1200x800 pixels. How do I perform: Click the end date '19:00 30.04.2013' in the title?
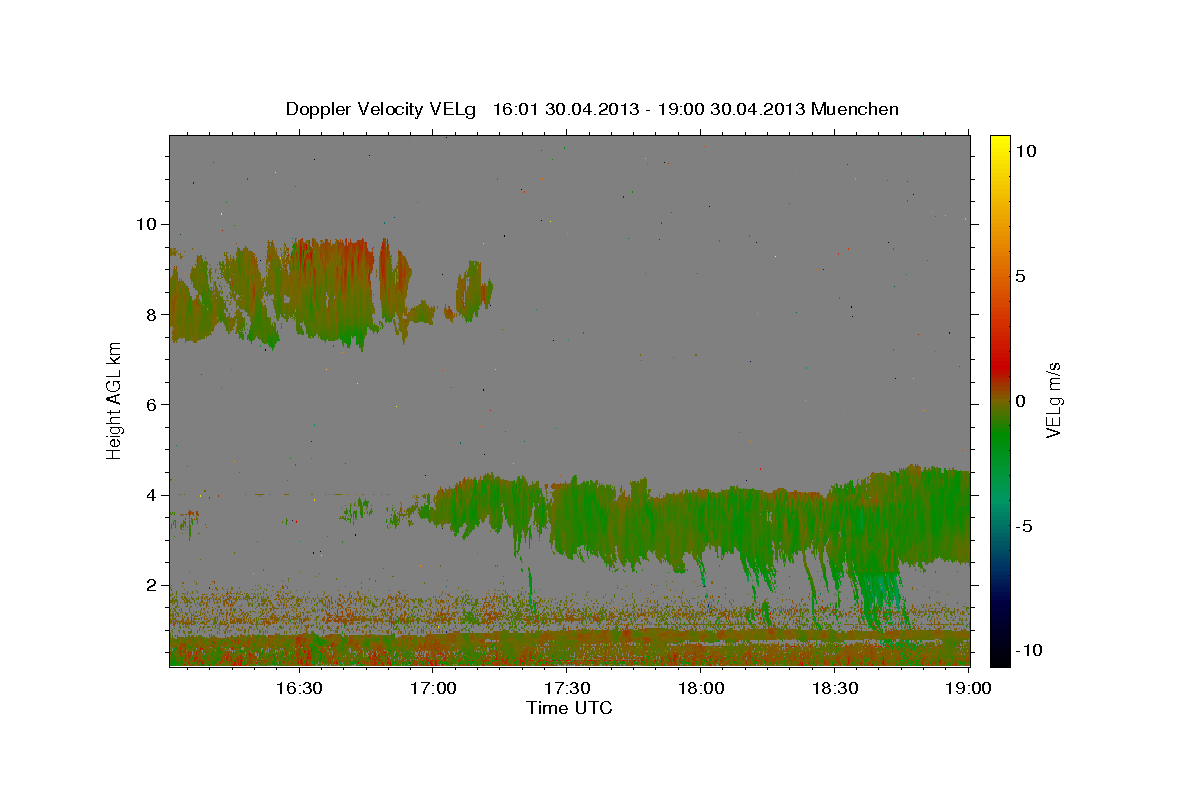click(730, 109)
